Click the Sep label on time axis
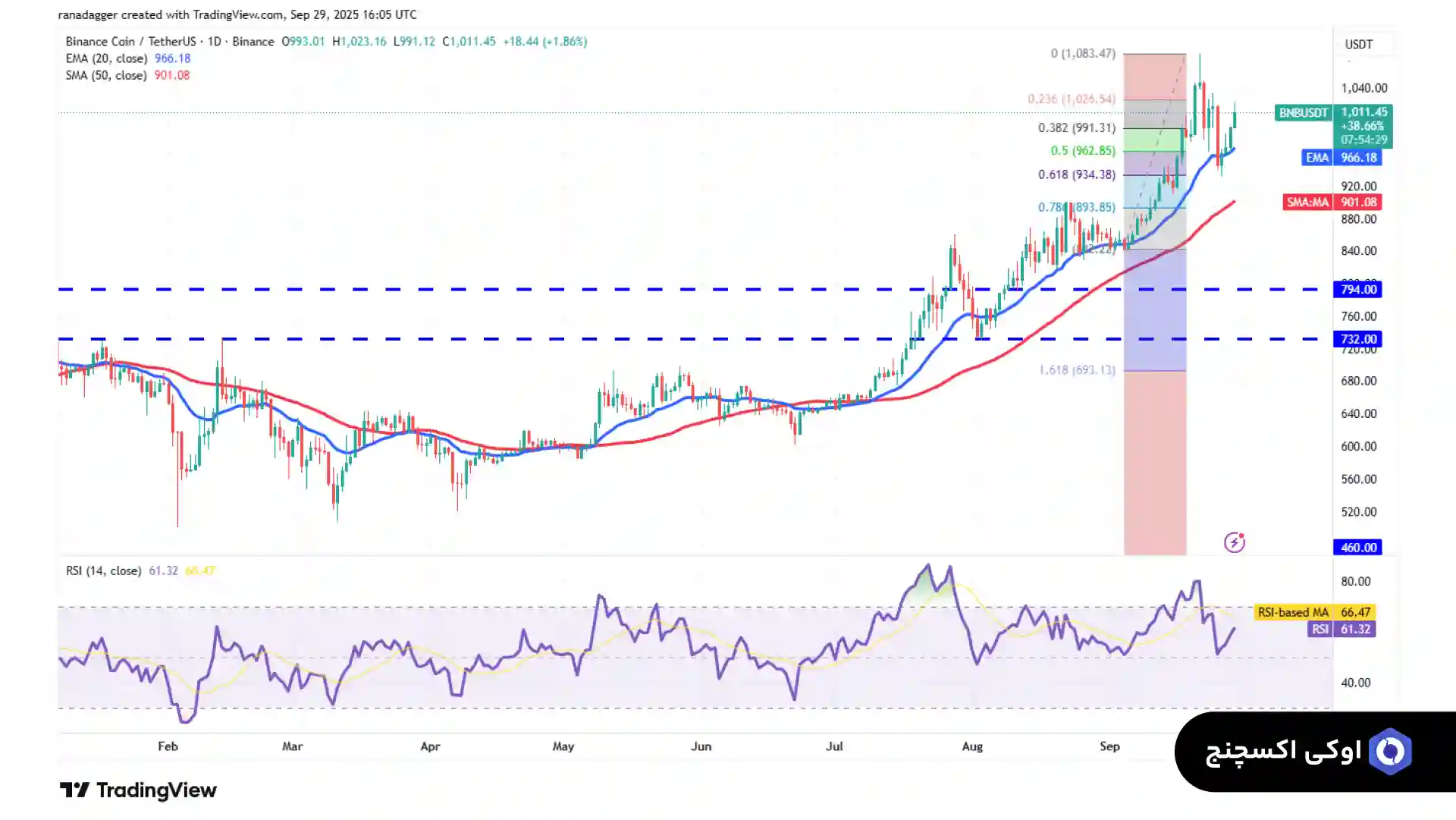1456x820 pixels. coord(1109,746)
